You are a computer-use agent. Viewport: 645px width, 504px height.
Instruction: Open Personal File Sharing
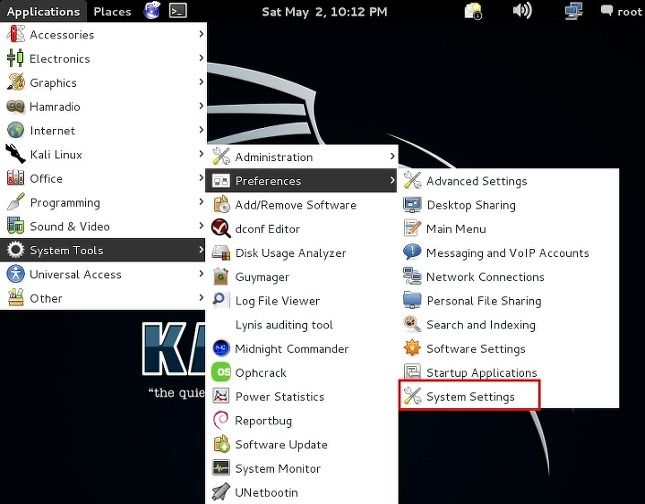click(x=509, y=301)
